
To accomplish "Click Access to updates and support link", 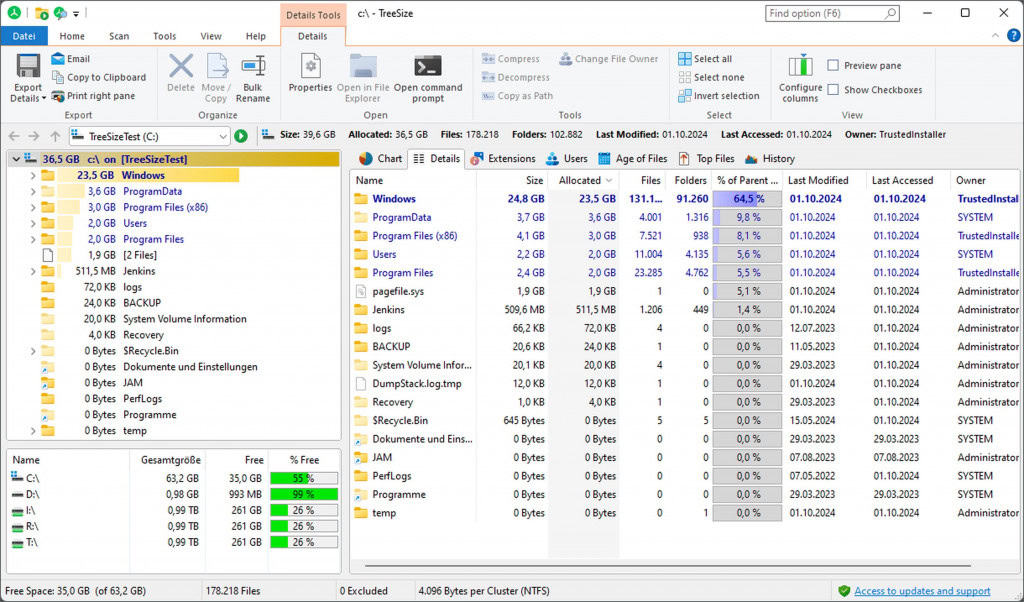I will 921,591.
